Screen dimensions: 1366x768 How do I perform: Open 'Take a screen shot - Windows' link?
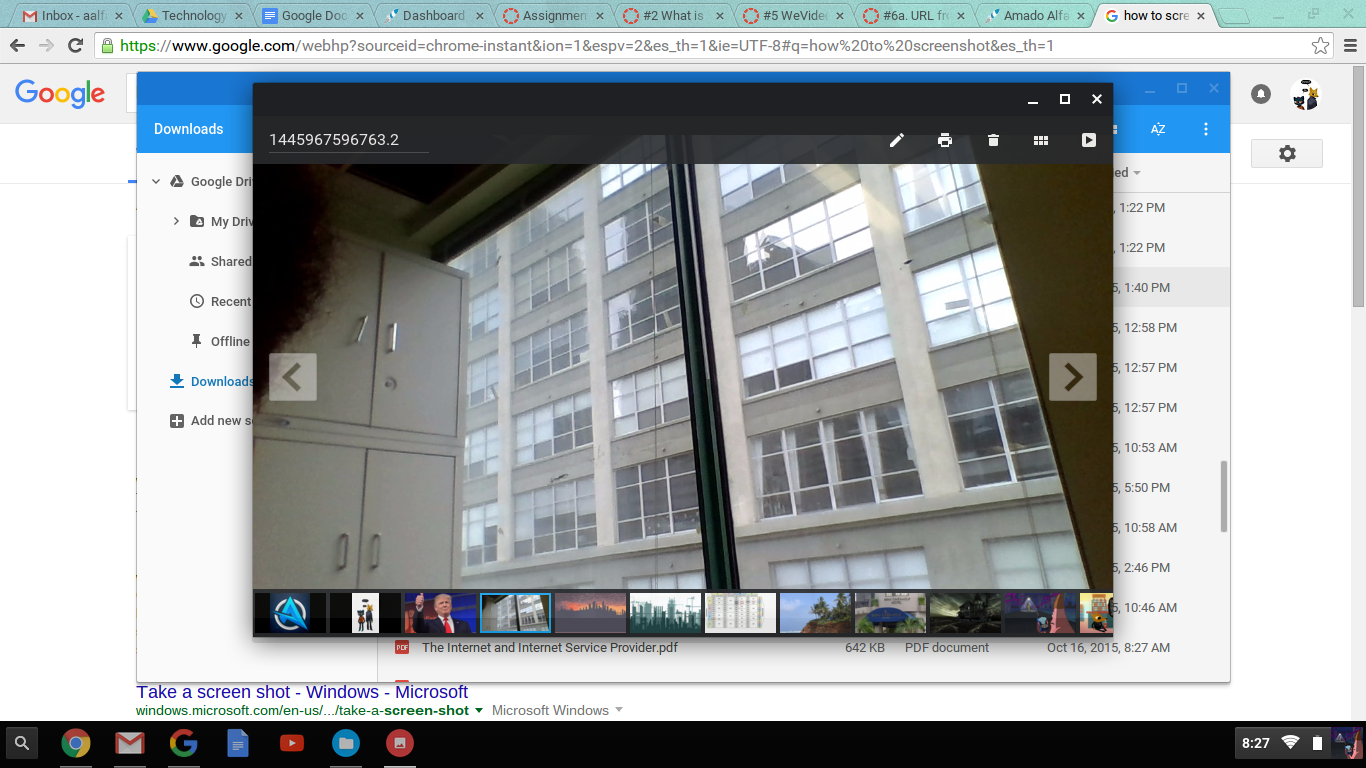click(x=302, y=692)
